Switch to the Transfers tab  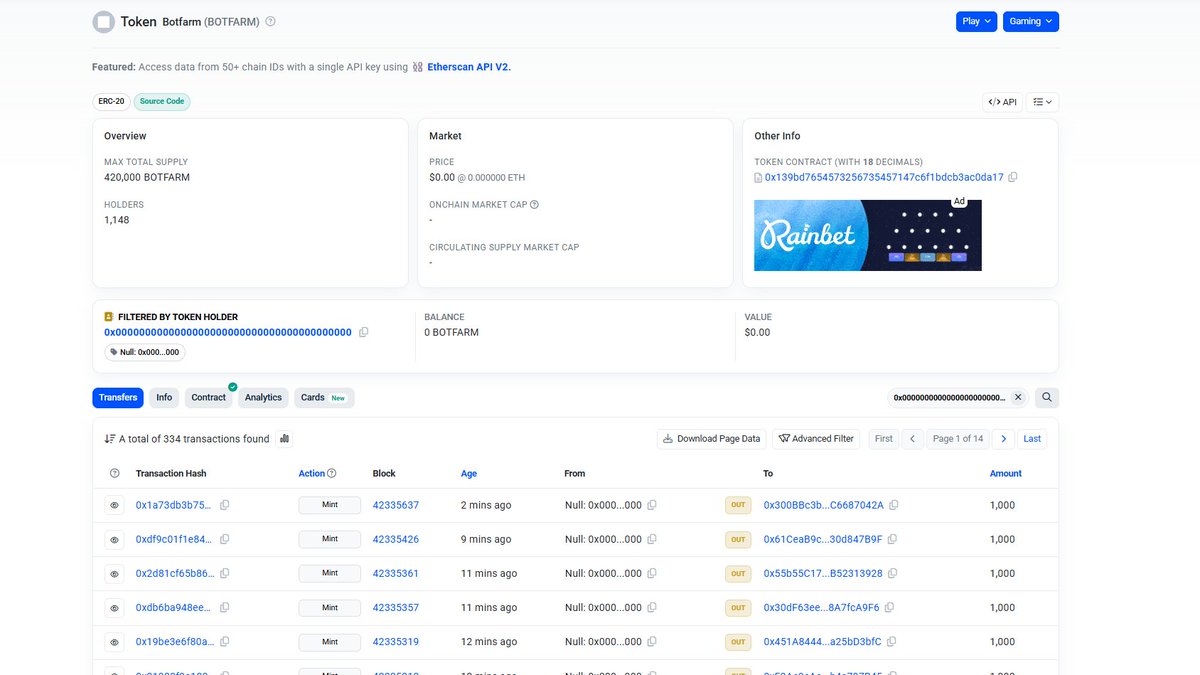point(118,397)
